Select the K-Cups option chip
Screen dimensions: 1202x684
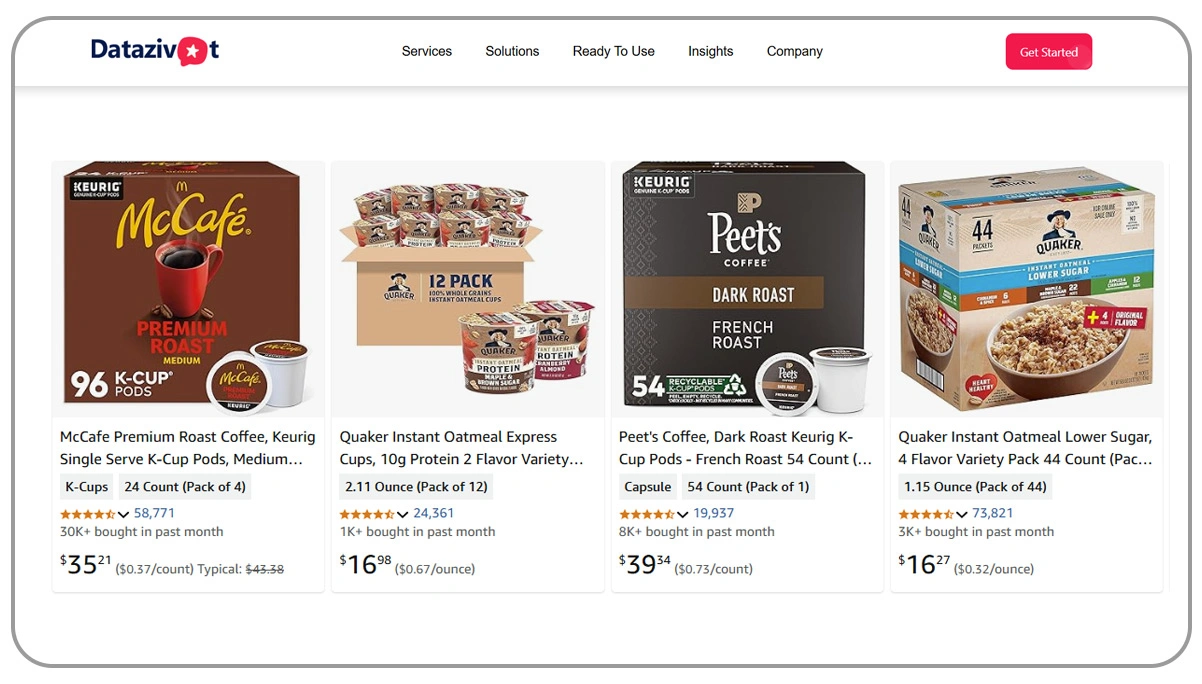(x=87, y=487)
